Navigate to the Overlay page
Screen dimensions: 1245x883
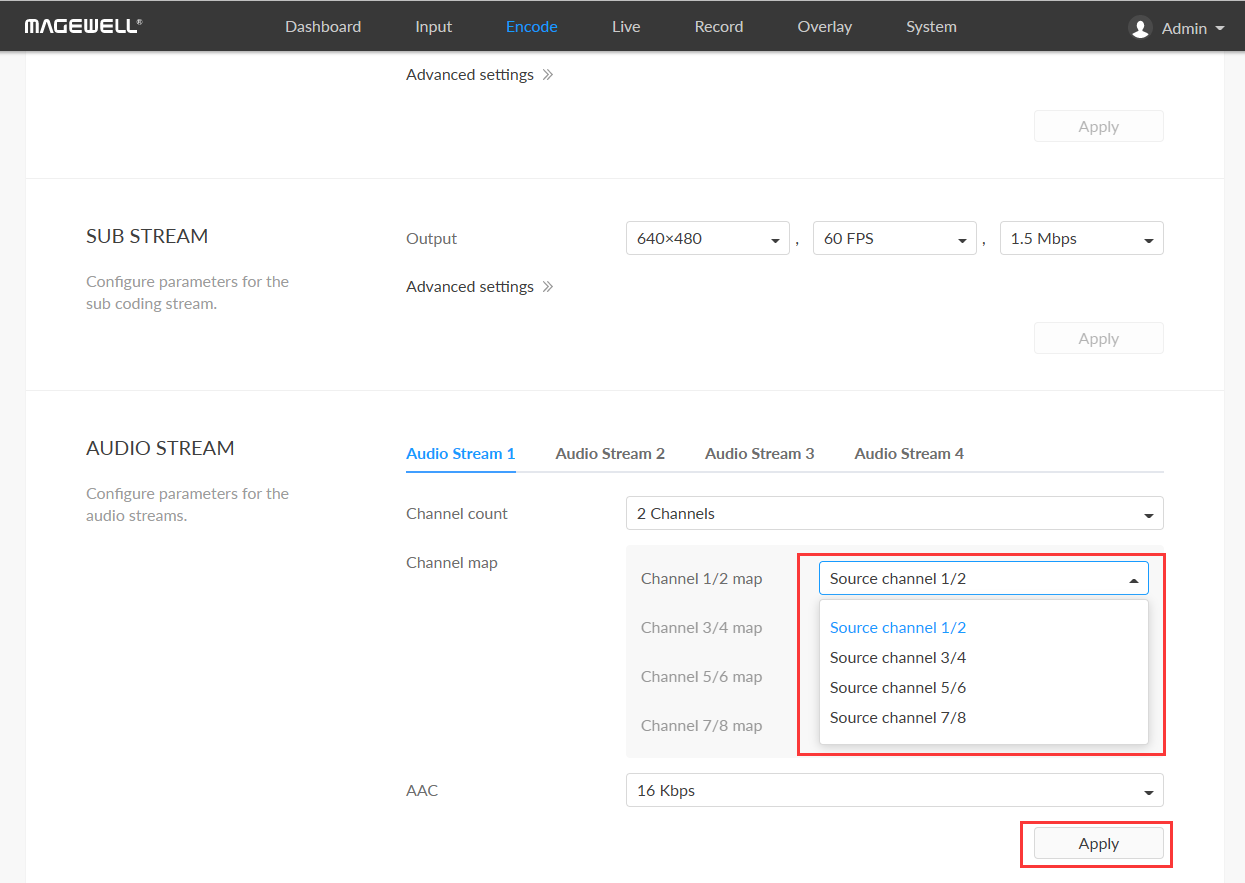(x=825, y=27)
